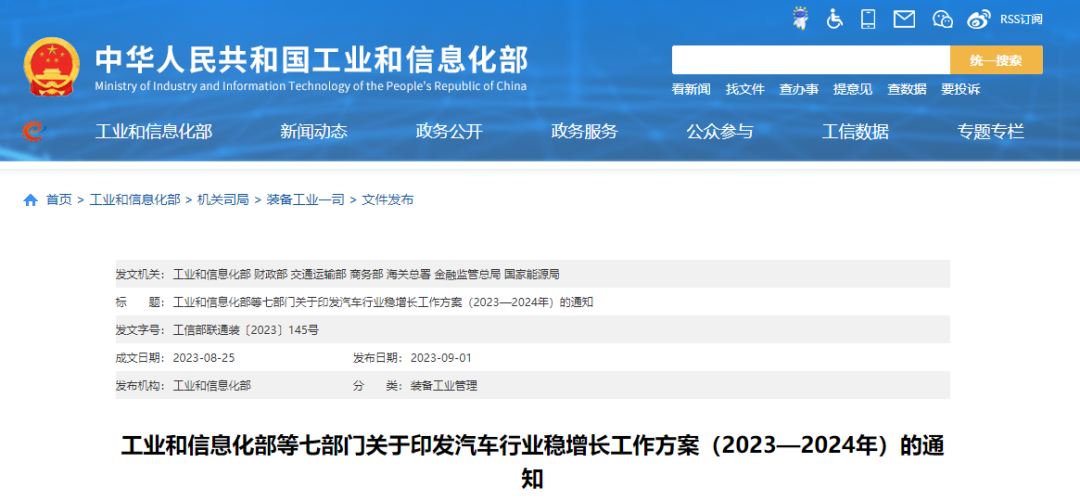Click the RSS订阅 link

[1021, 19]
